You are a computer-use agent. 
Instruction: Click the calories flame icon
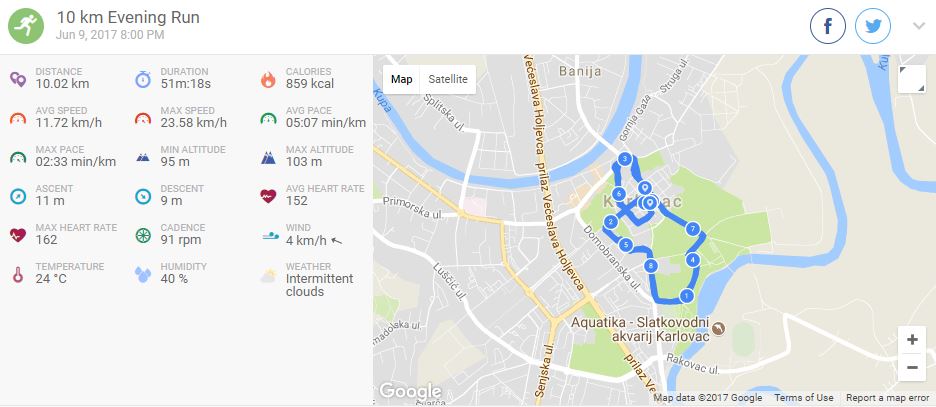pos(268,79)
